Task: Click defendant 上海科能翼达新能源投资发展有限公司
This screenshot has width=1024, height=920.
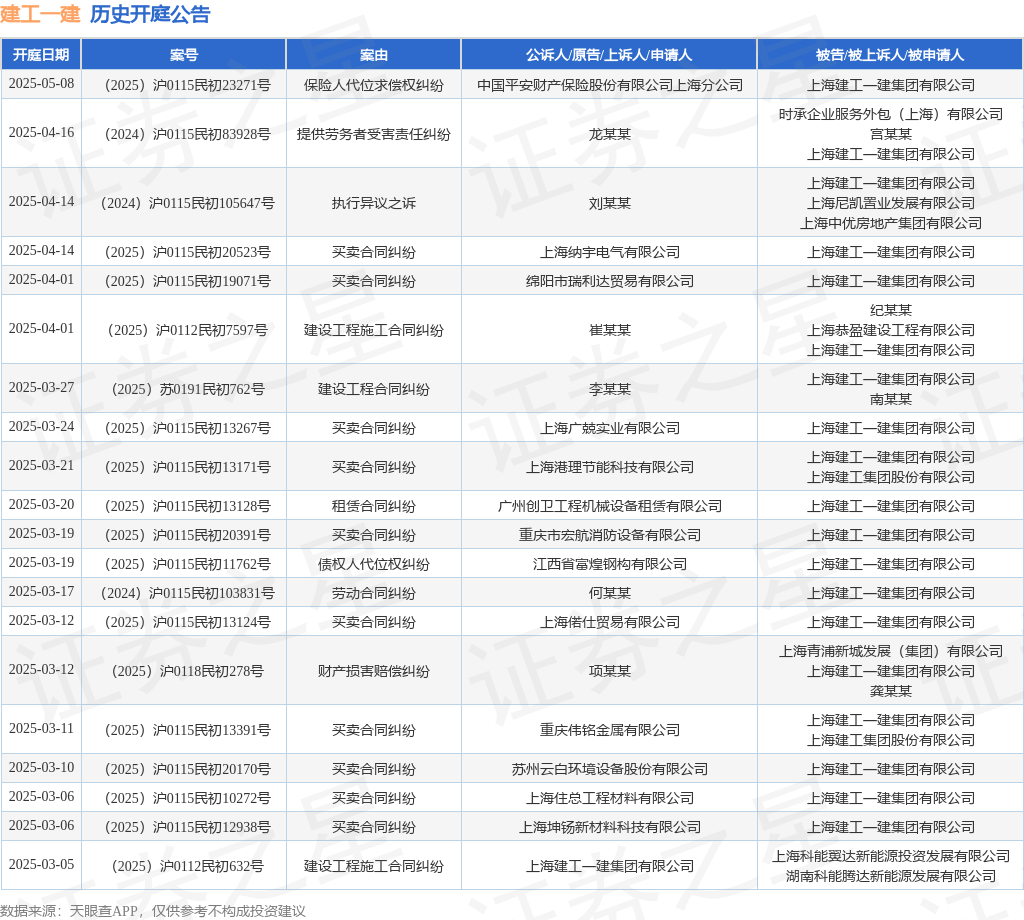Action: pos(890,856)
